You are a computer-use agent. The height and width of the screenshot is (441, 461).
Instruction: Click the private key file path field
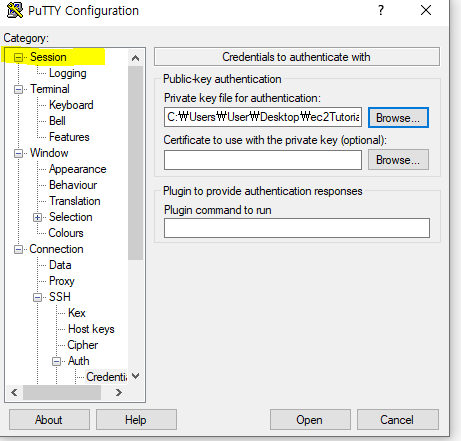(x=263, y=117)
